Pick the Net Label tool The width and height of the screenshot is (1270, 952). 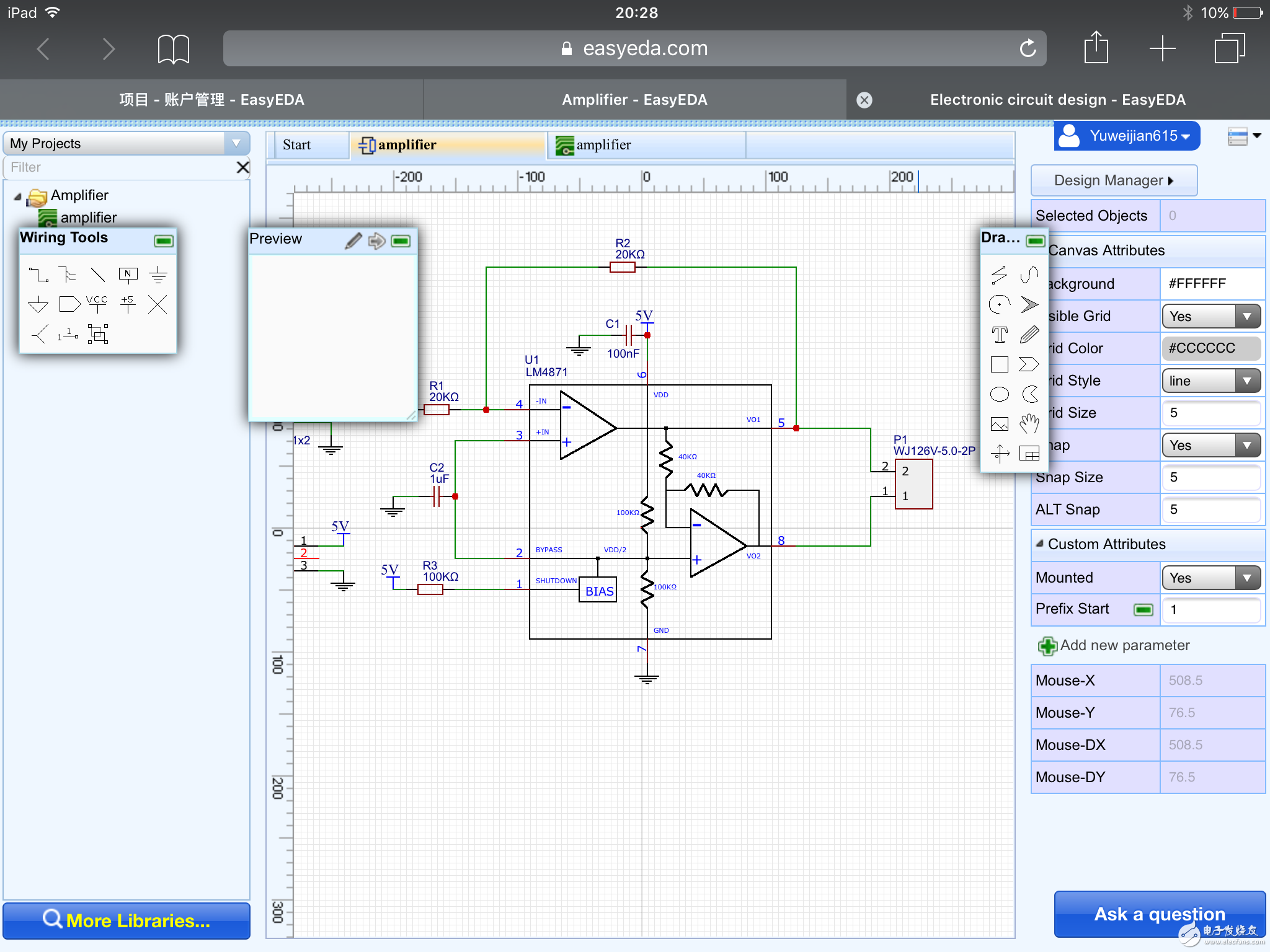[128, 275]
